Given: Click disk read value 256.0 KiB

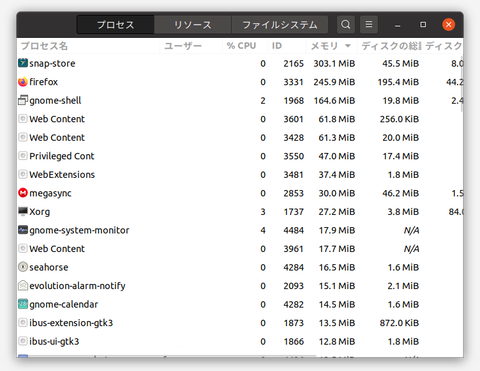Looking at the screenshot, I should pos(399,119).
